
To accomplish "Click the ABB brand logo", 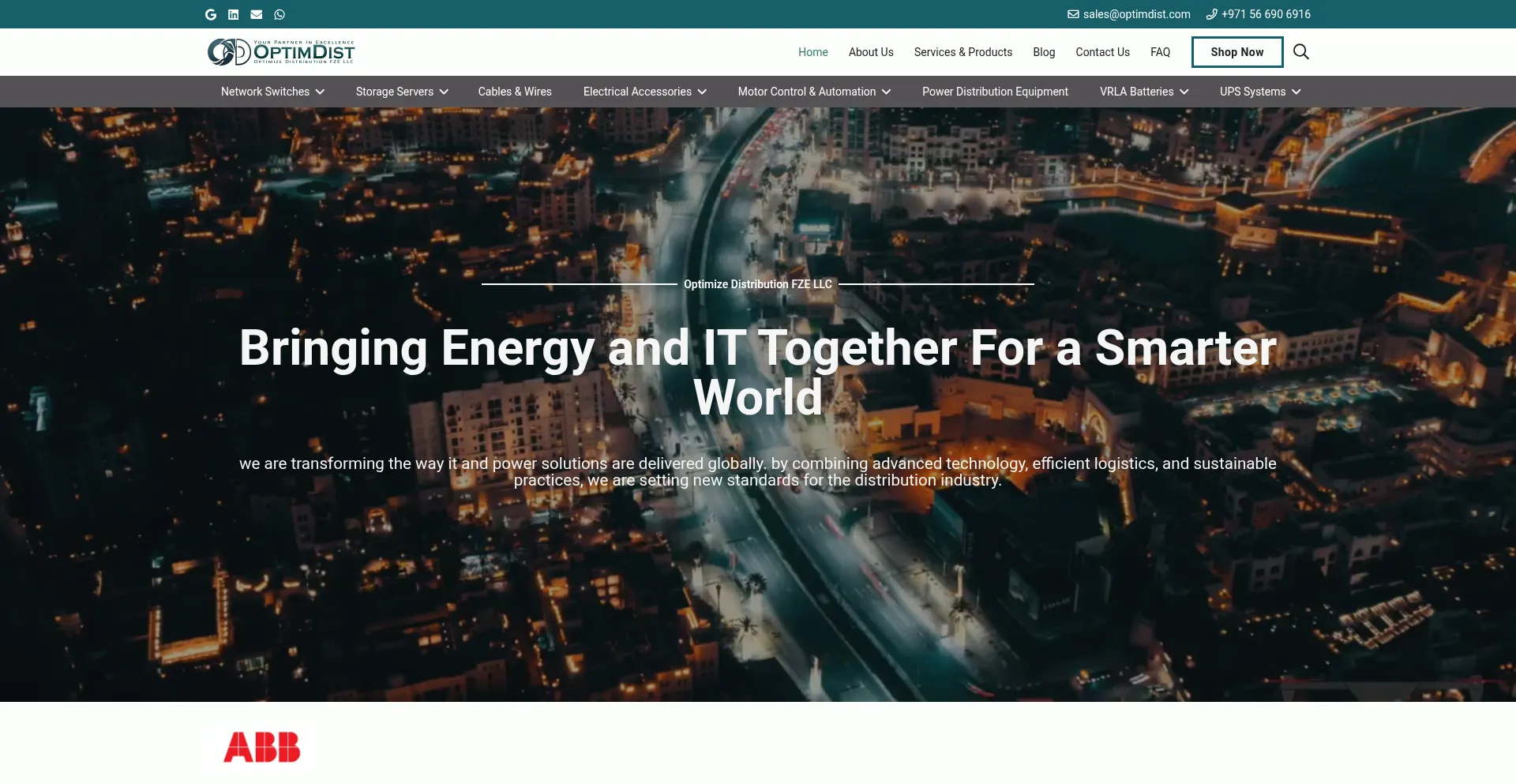I will point(261,747).
